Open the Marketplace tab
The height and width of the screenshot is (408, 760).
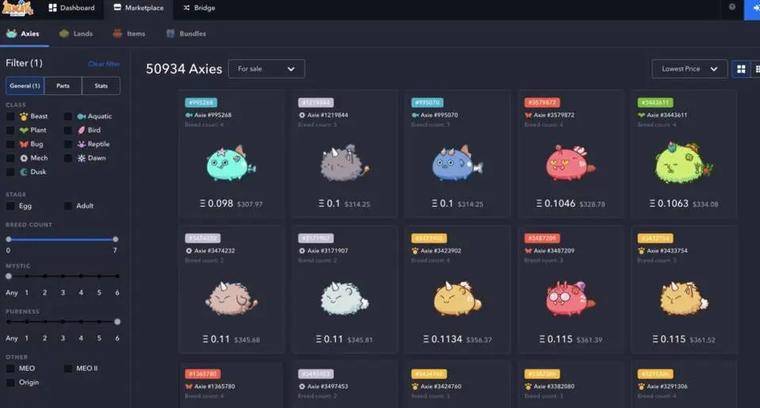pos(139,8)
